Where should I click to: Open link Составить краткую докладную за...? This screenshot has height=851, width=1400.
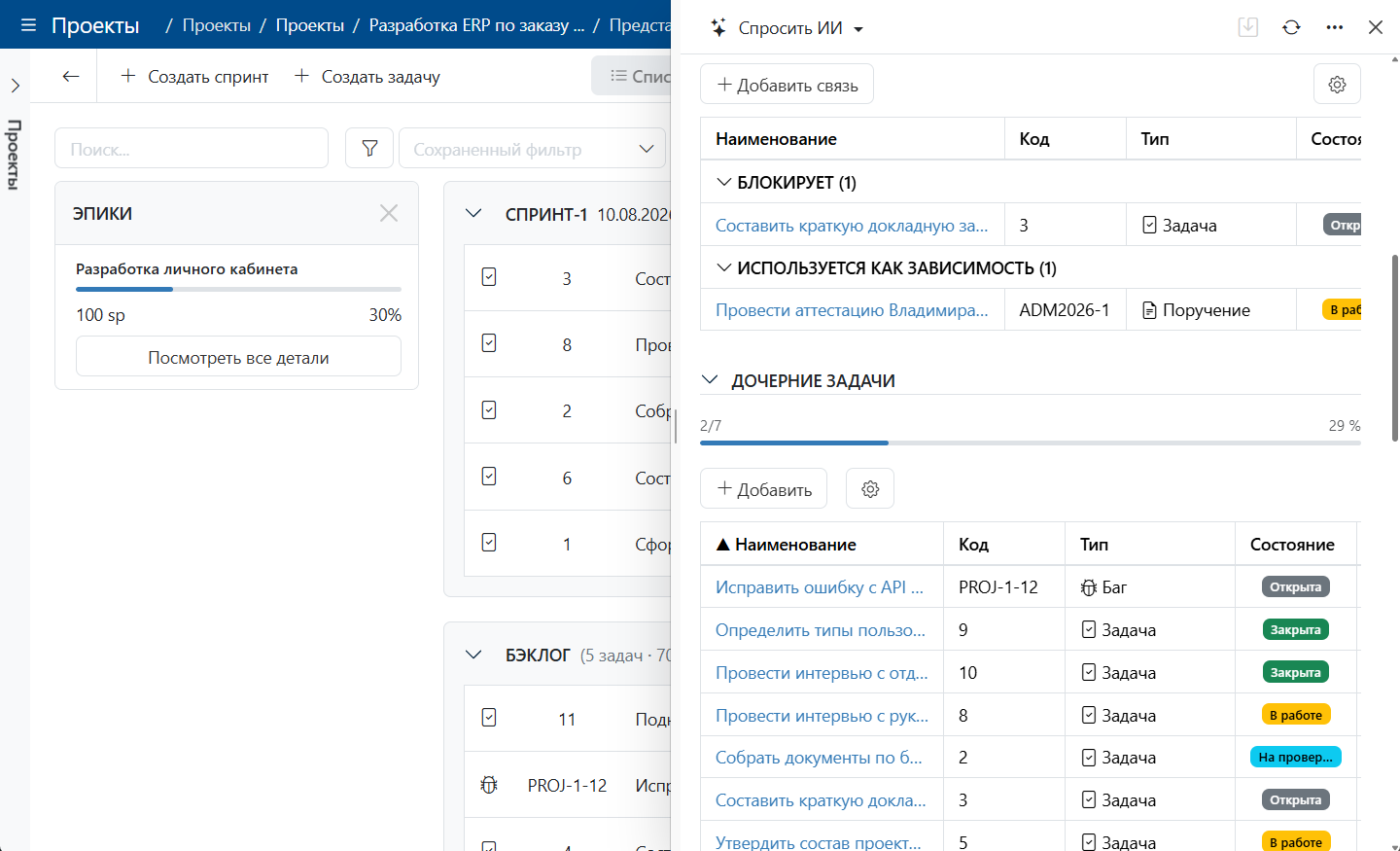tap(852, 225)
